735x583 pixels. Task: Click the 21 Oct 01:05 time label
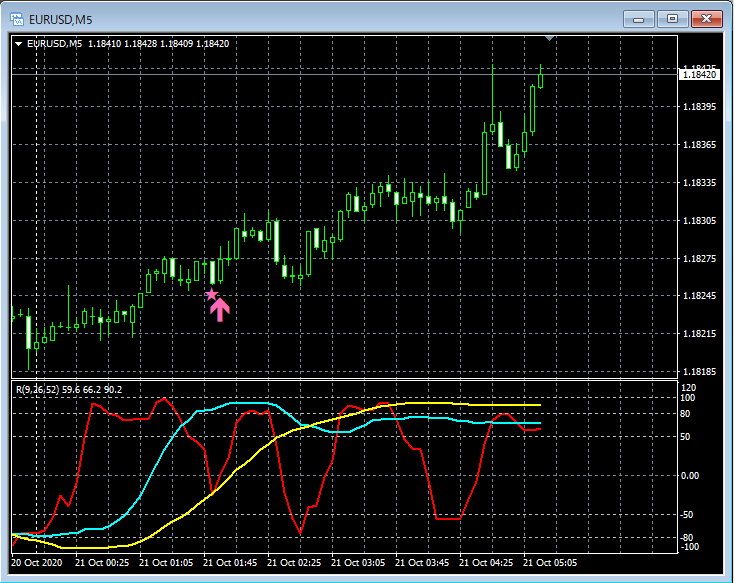166,562
